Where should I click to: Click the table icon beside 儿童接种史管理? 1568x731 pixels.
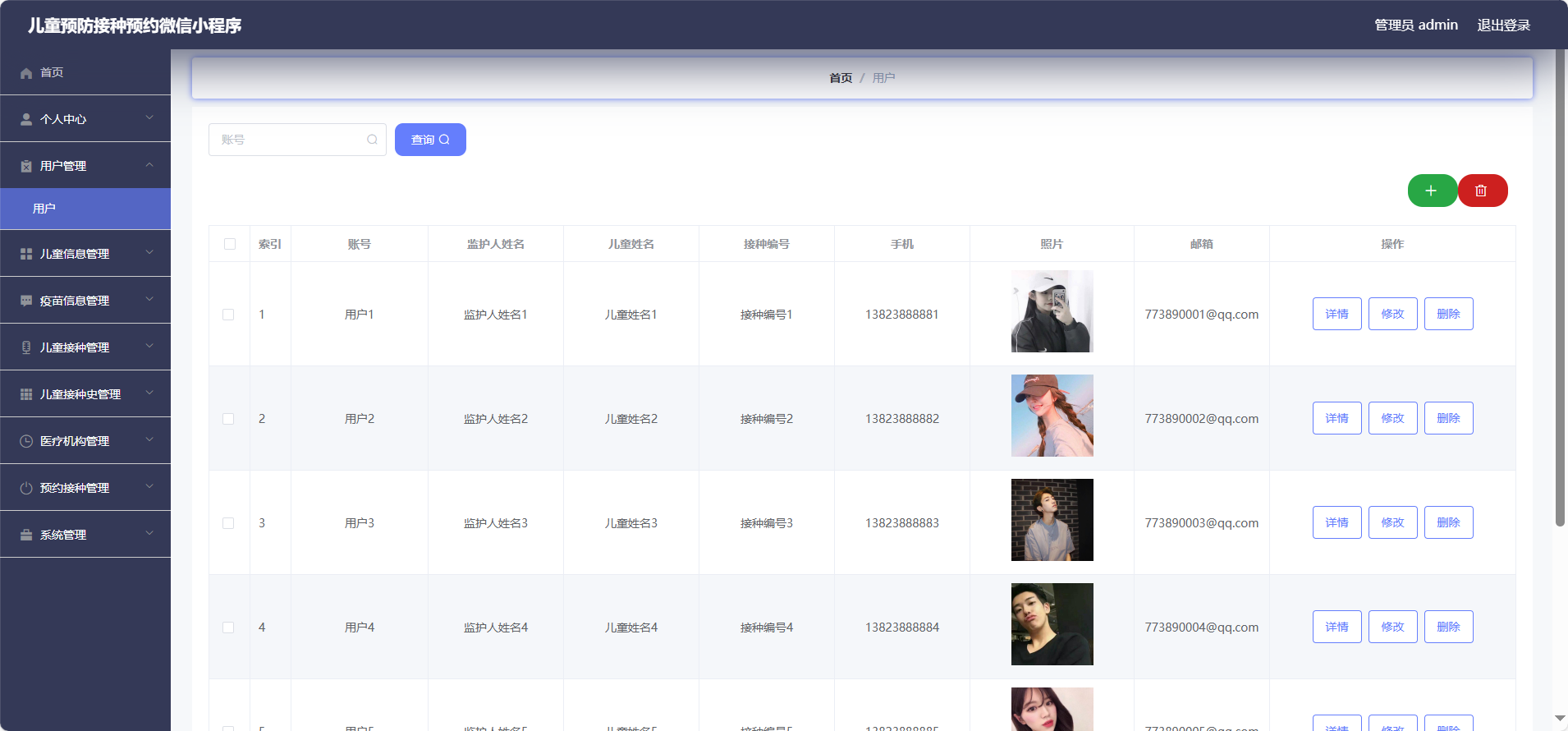coord(26,395)
